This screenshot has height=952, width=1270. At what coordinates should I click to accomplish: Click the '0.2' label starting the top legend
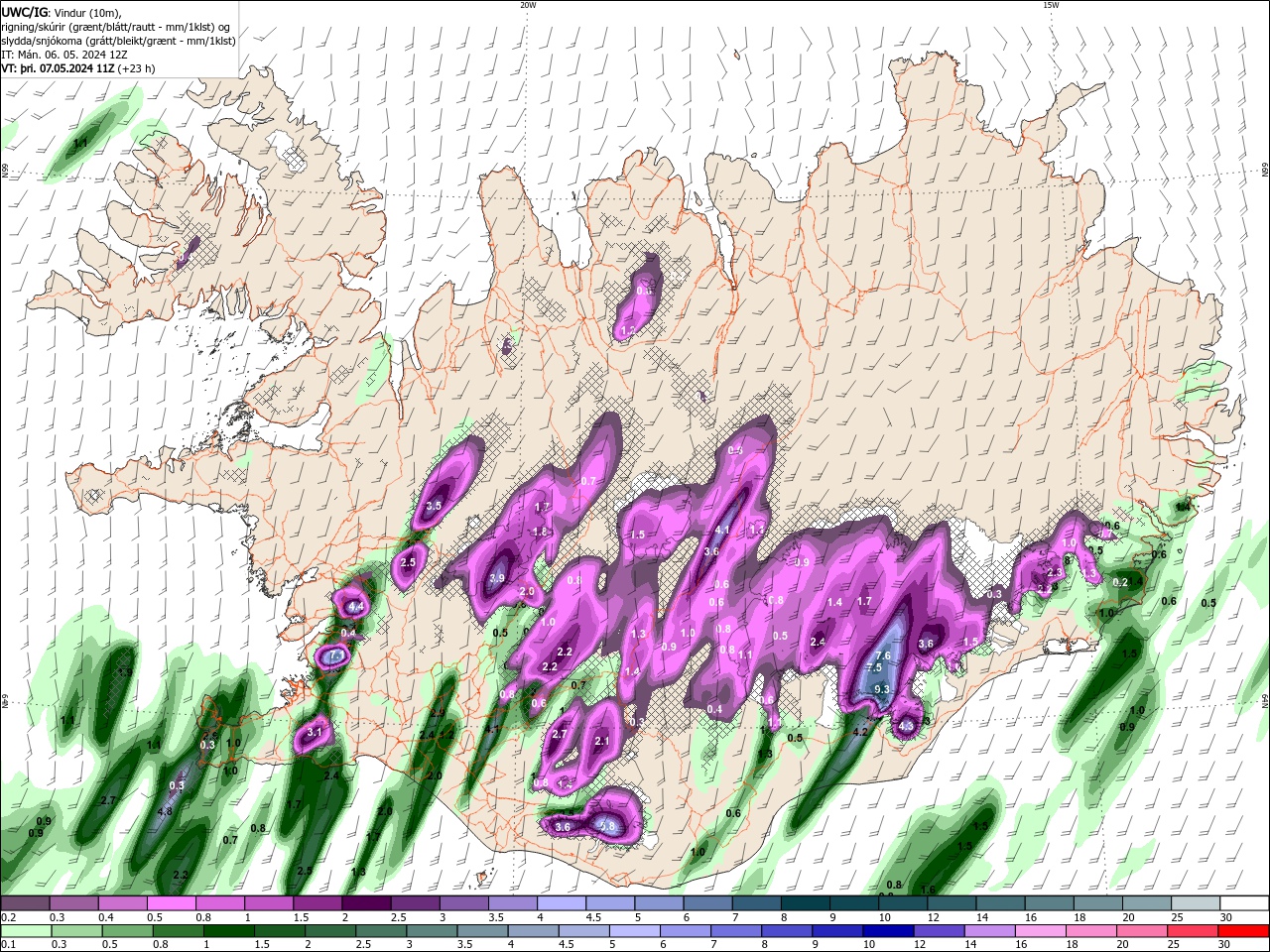click(x=8, y=917)
